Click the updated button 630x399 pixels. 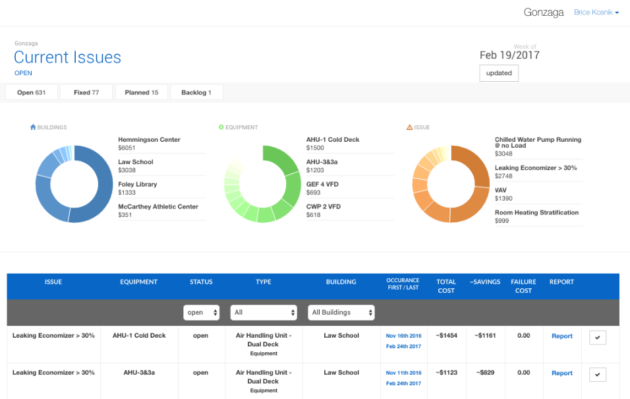tap(499, 73)
